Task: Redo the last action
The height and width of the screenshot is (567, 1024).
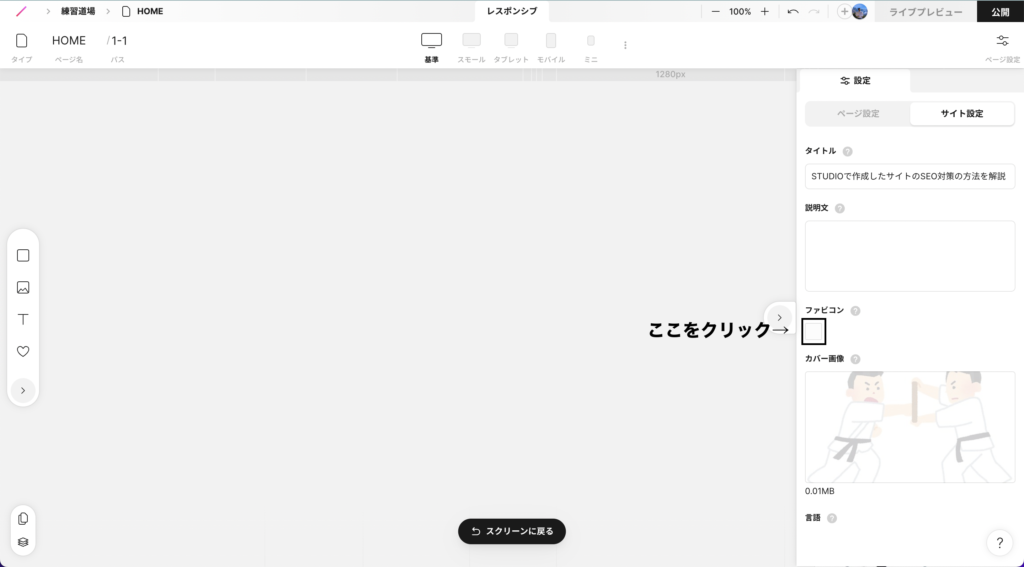Action: (814, 11)
